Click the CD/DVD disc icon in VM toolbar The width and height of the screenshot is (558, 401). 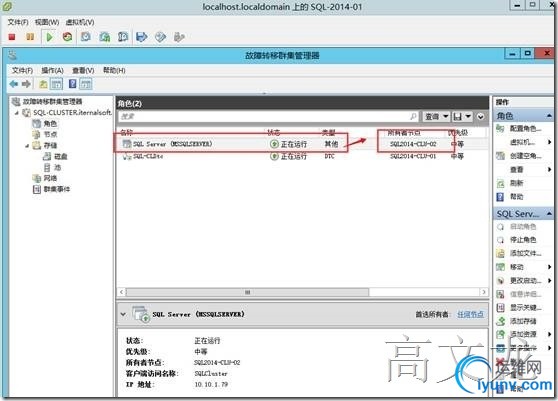(x=160, y=37)
